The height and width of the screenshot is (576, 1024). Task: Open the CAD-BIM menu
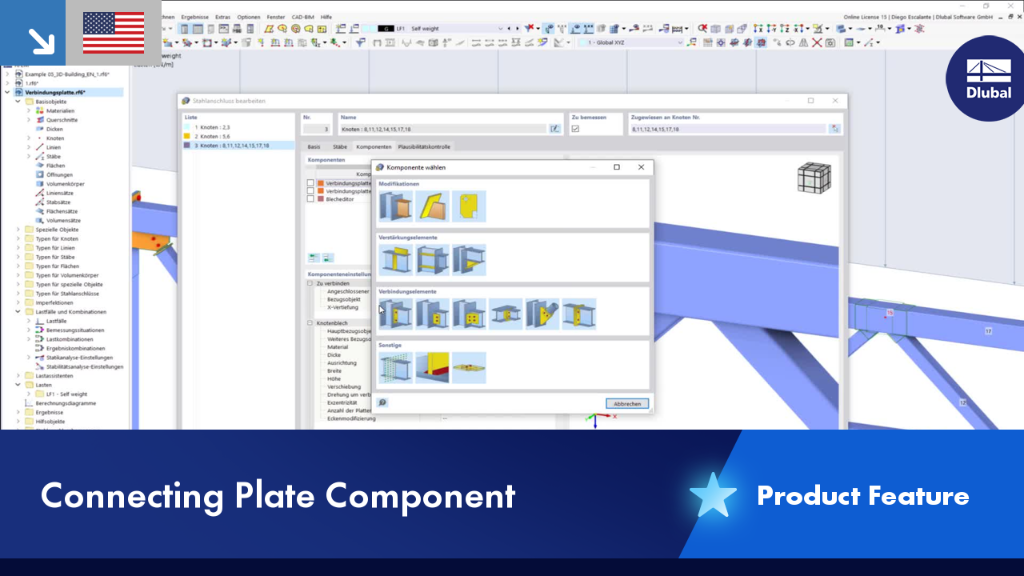pyautogui.click(x=302, y=17)
